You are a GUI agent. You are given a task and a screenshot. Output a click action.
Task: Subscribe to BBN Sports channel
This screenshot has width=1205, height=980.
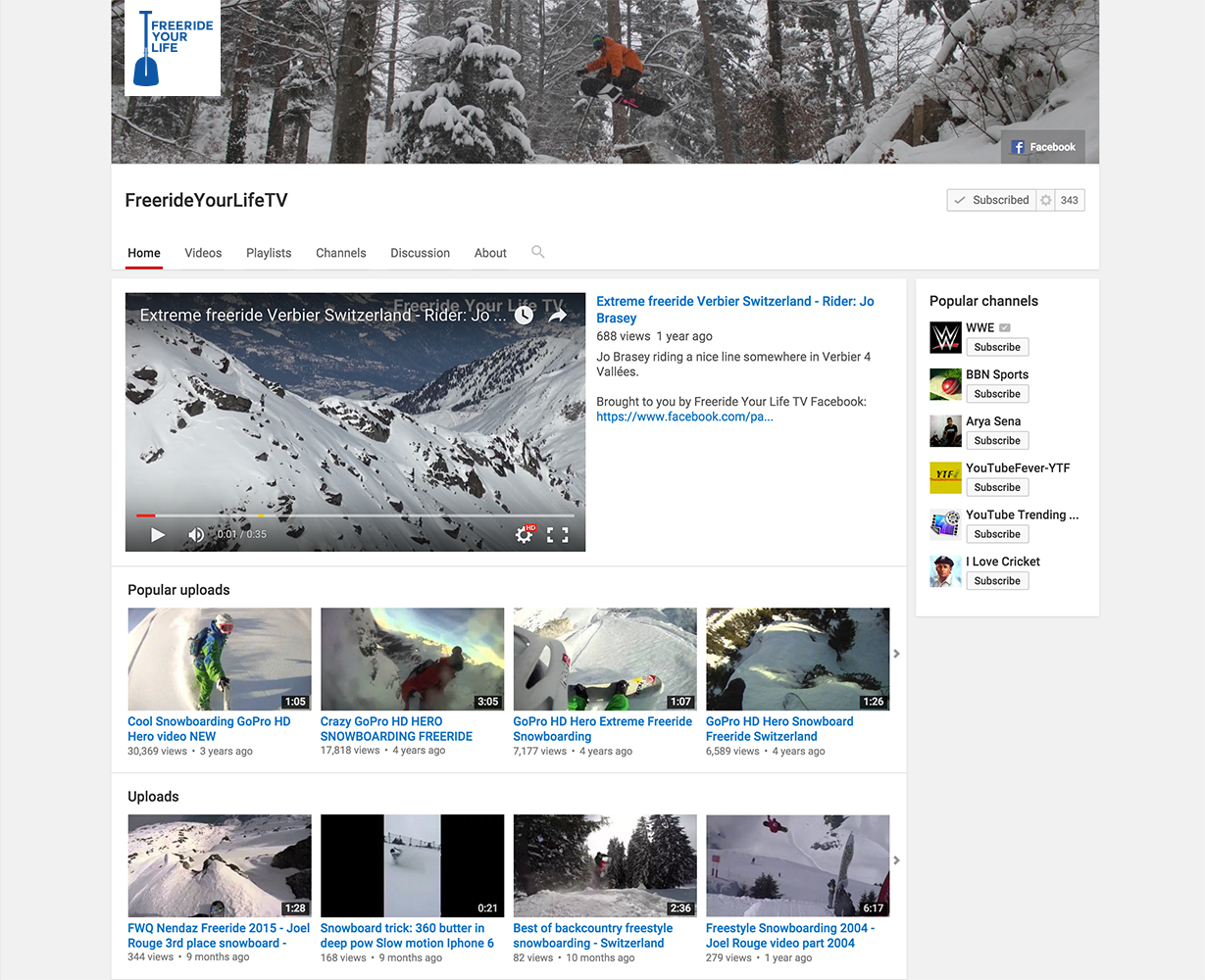point(997,394)
